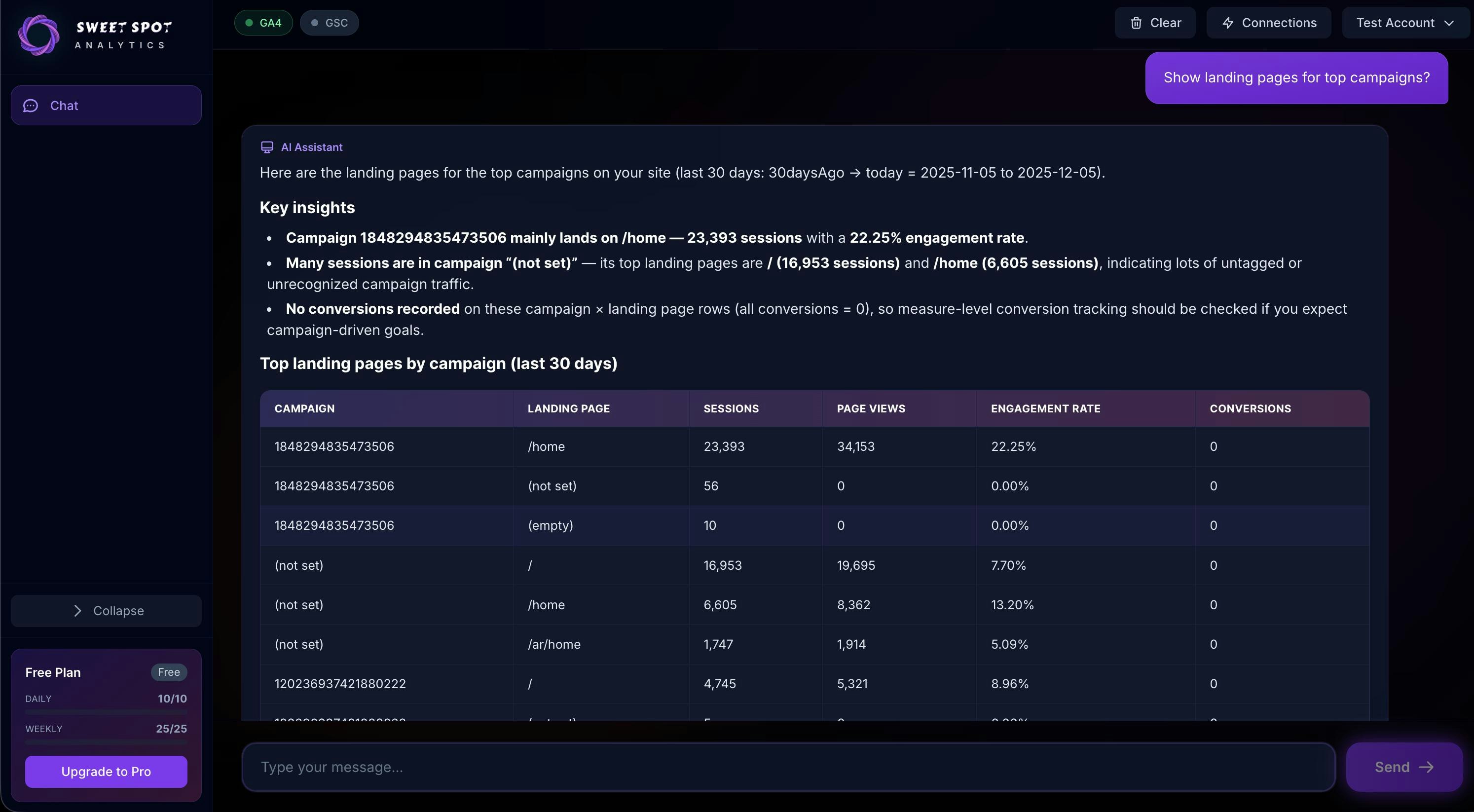Click Upgrade to Pro button
1474x812 pixels.
pyautogui.click(x=106, y=772)
